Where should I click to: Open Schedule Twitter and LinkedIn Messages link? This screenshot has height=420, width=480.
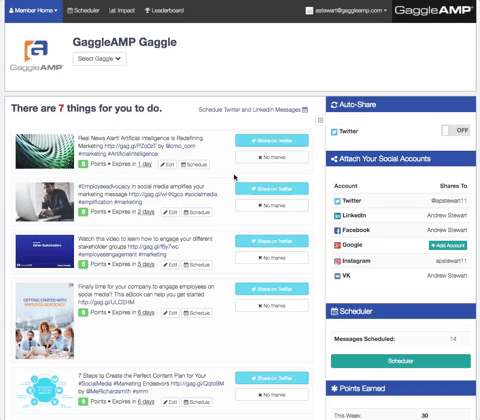253,110
